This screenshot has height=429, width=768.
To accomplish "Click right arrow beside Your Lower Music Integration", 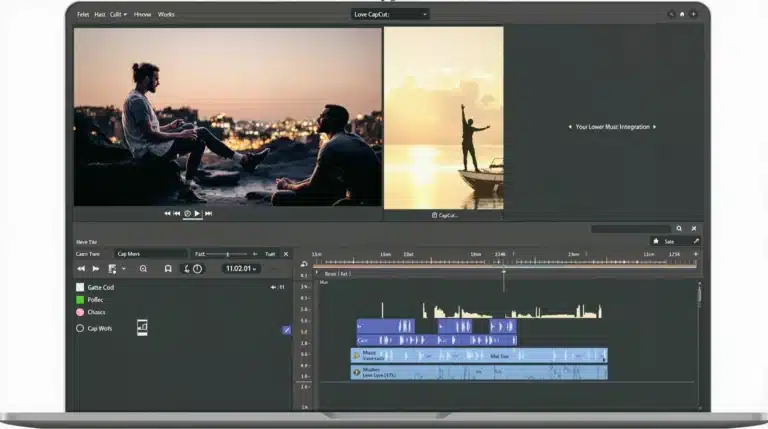I will (654, 127).
